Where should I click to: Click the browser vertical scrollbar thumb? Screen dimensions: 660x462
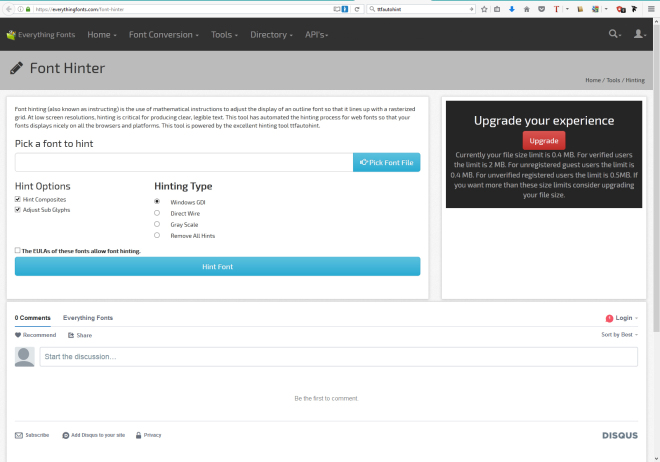click(x=656, y=177)
